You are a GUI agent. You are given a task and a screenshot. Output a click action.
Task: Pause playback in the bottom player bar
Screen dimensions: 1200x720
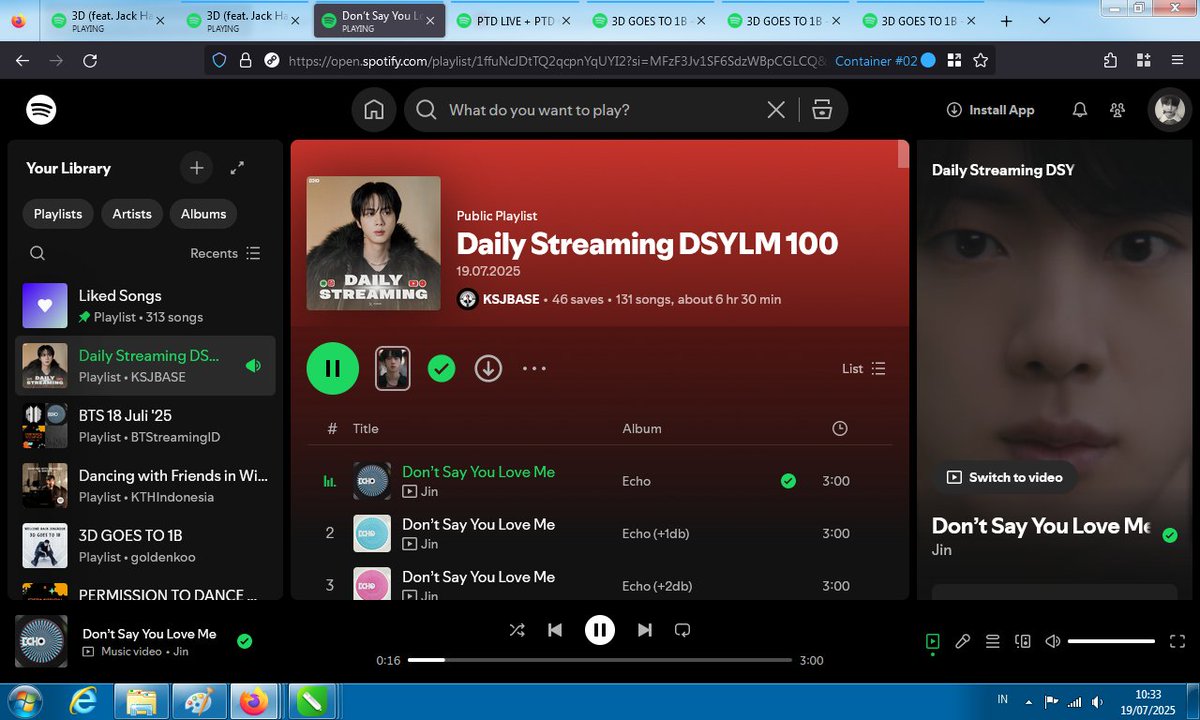600,630
